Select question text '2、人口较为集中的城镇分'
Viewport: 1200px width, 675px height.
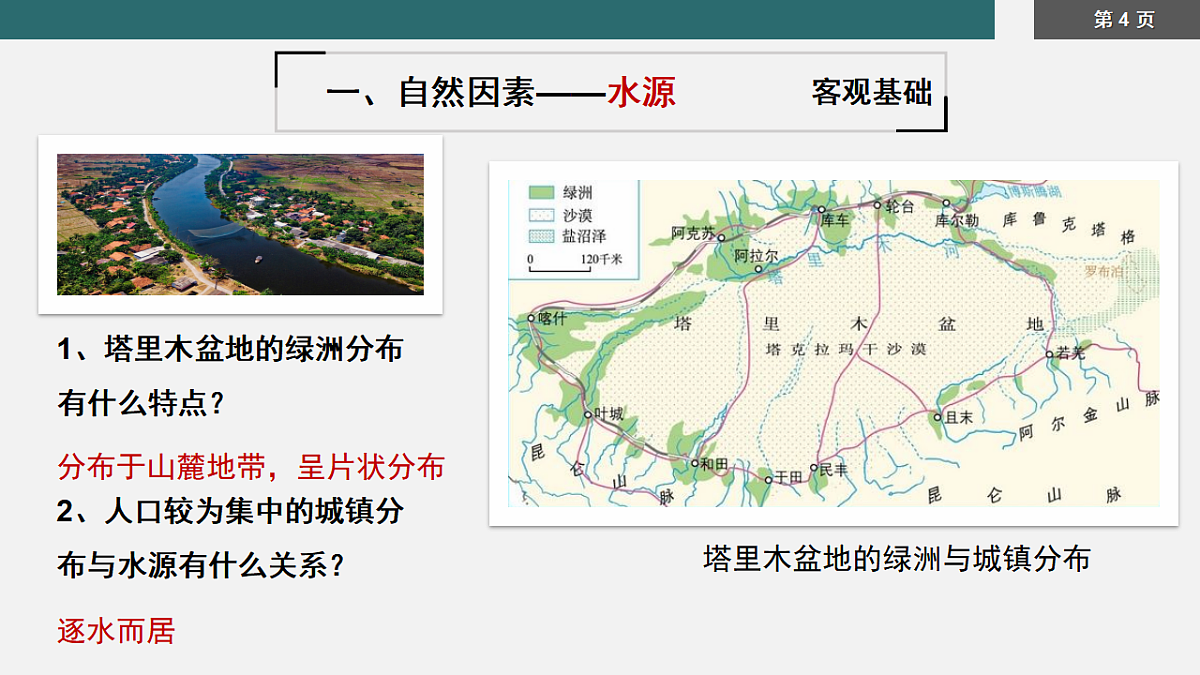[x=231, y=512]
